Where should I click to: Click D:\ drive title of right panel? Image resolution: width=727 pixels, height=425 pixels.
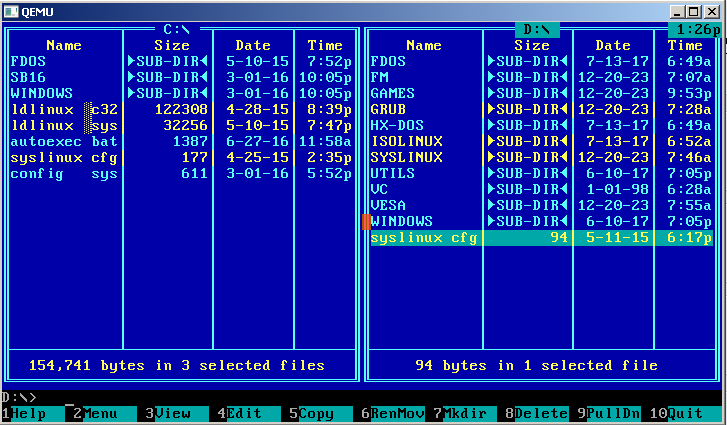(x=537, y=30)
